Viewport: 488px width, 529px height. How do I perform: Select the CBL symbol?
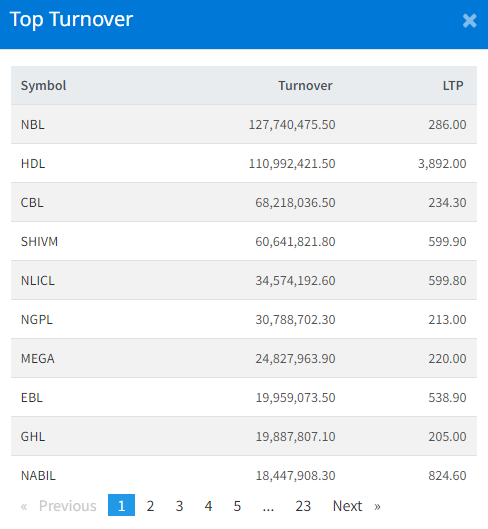tap(32, 202)
